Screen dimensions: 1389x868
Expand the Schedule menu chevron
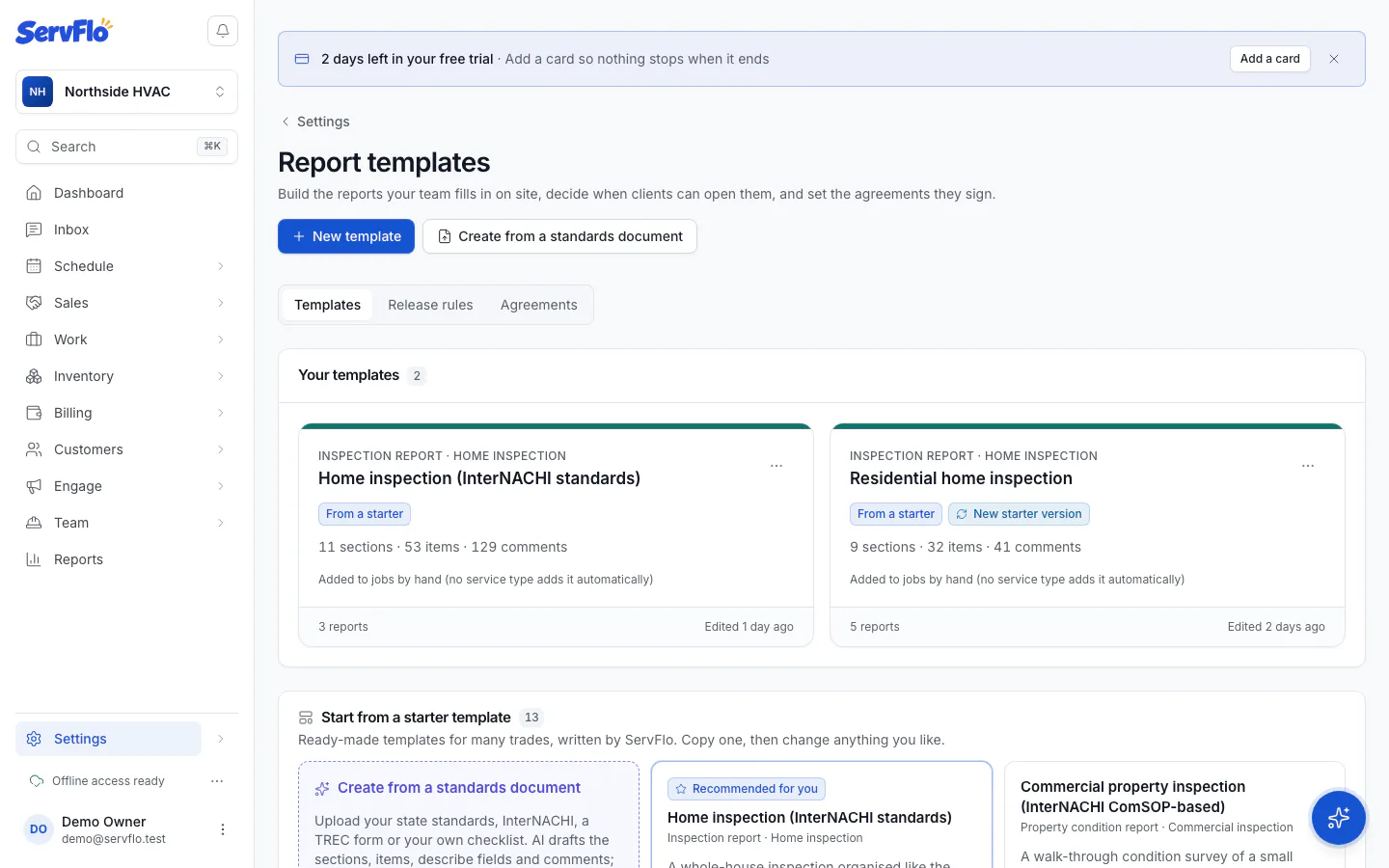(221, 266)
